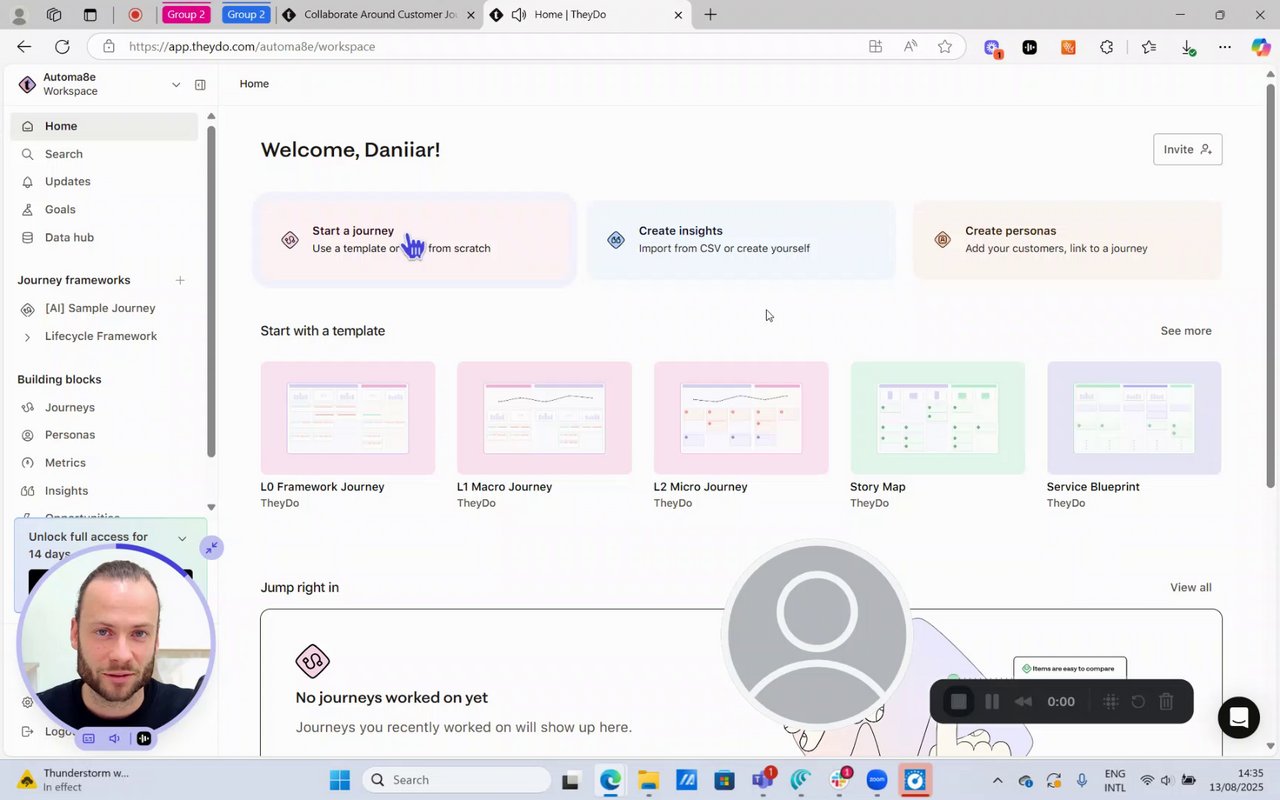Stop the recording in recorder bar
Viewport: 1280px width, 800px height.
click(x=958, y=702)
